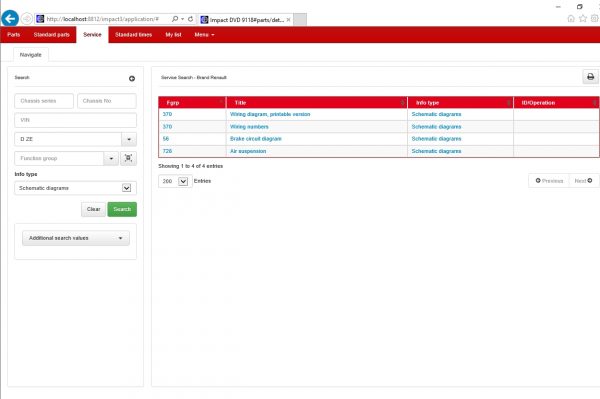This screenshot has width=600, height=399.
Task: Click the green Search button
Action: pos(122,209)
